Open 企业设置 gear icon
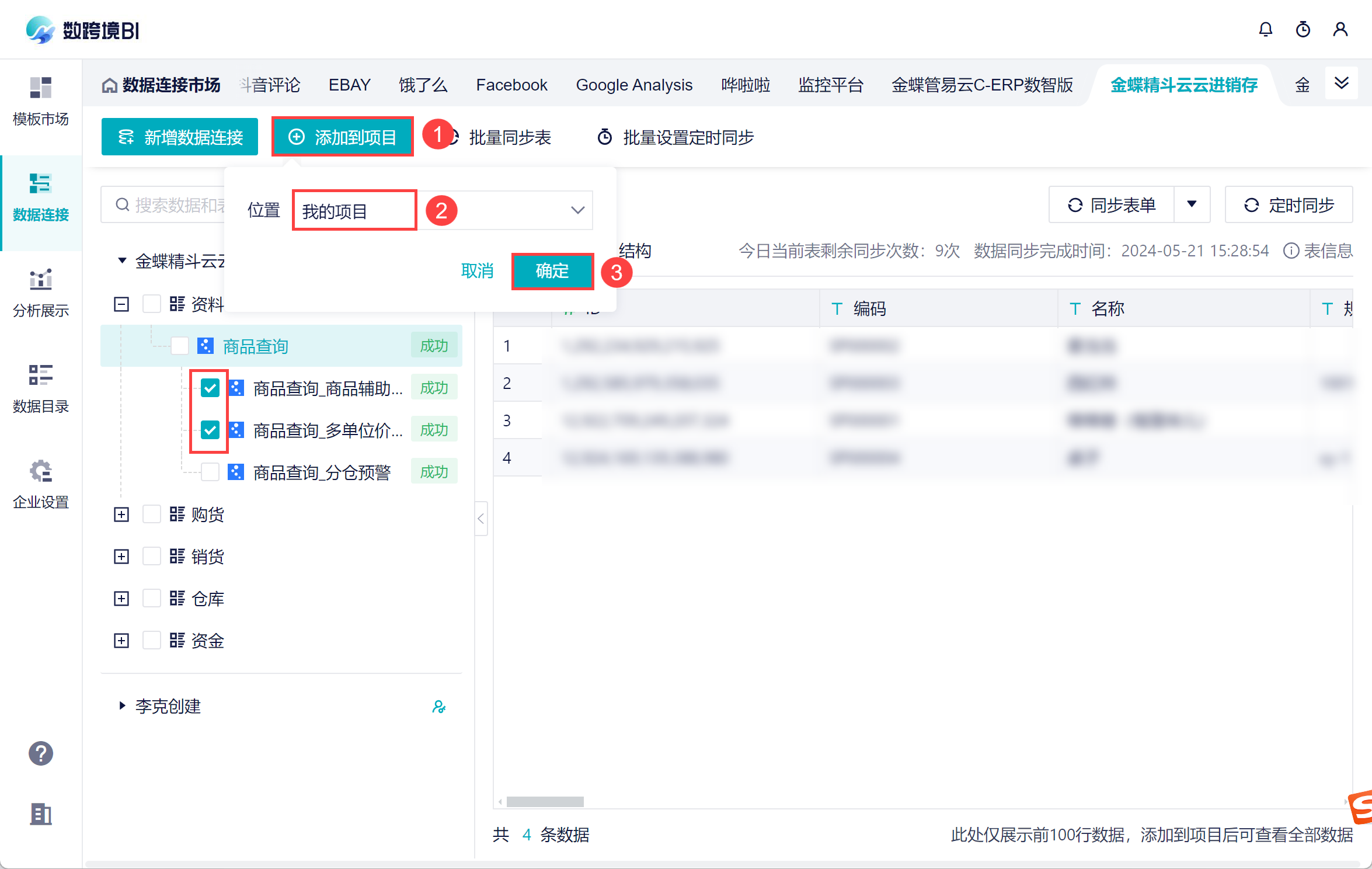 click(x=40, y=471)
